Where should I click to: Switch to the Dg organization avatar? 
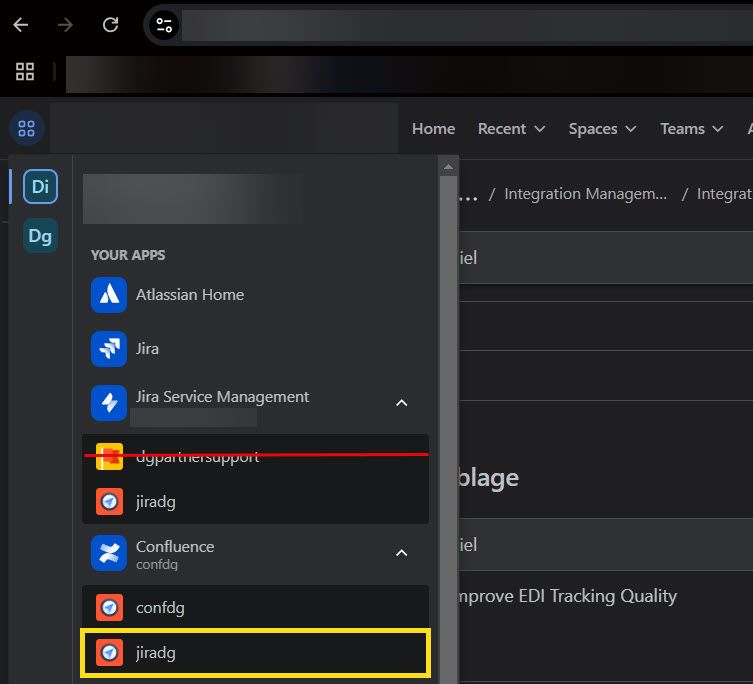pyautogui.click(x=40, y=236)
